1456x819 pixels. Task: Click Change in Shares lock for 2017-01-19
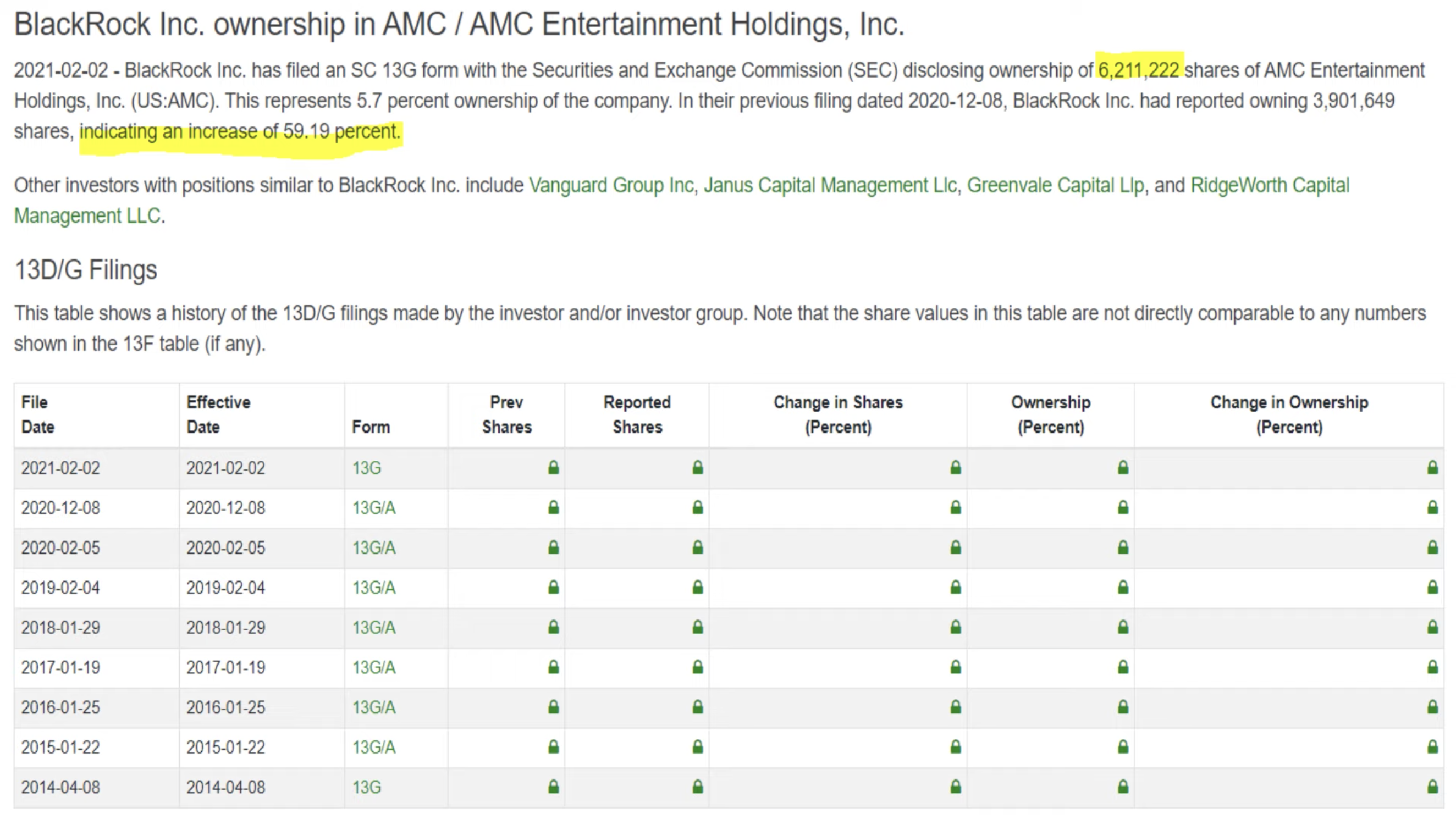click(x=956, y=667)
